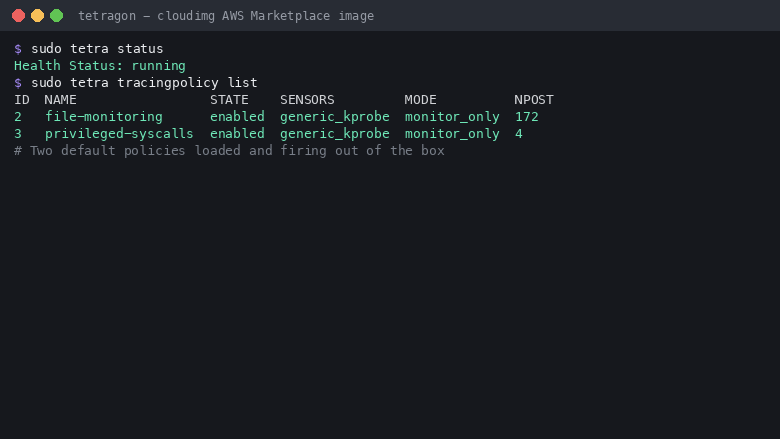Click the SENSORS column header

pyautogui.click(x=307, y=99)
